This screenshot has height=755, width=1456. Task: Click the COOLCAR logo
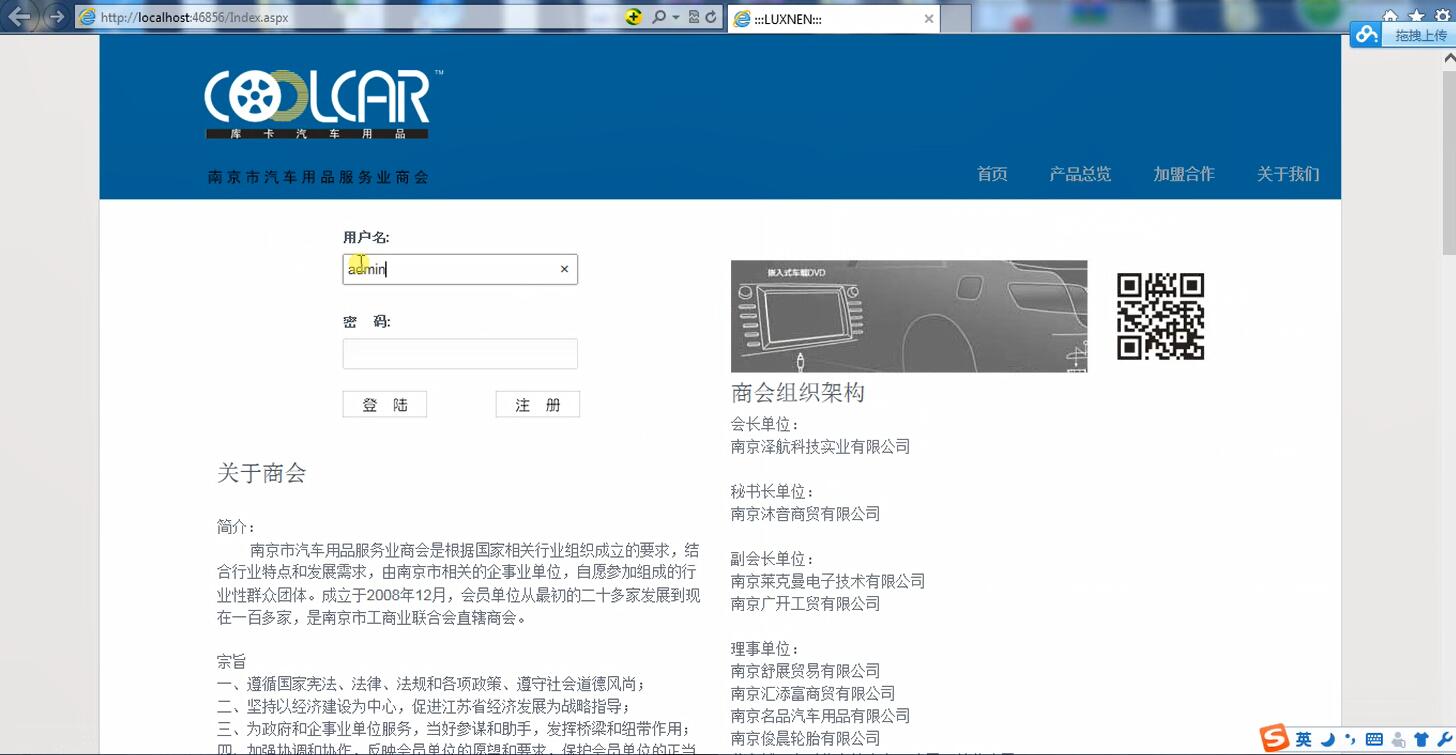[323, 105]
